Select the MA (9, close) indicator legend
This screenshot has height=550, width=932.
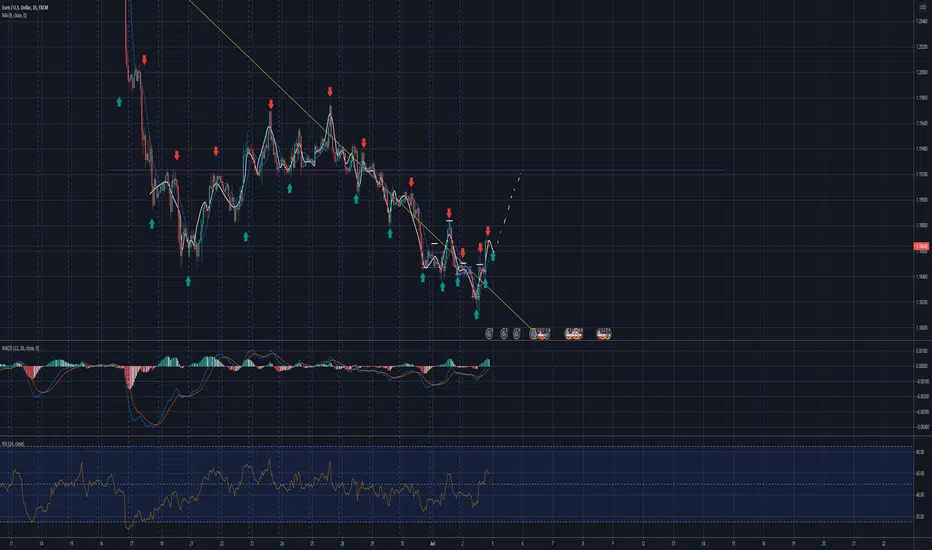click(x=14, y=15)
